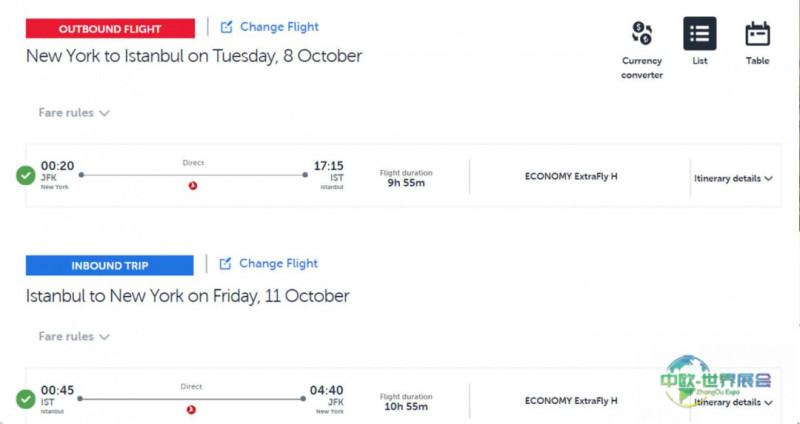Expand inbound Itinerary details
Screen dimensions: 800x424
click(x=733, y=402)
